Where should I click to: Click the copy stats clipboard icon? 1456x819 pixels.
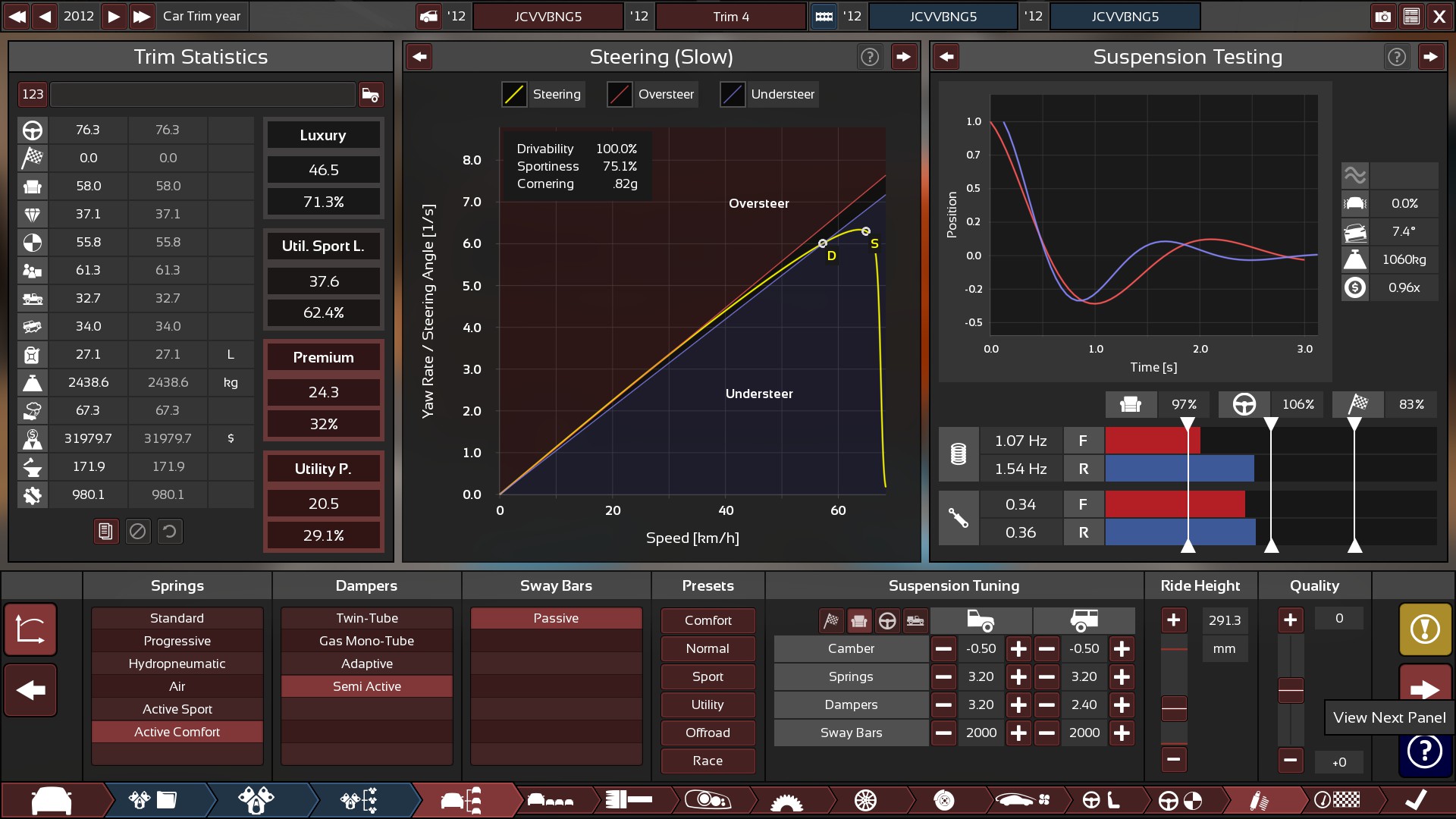pyautogui.click(x=106, y=532)
